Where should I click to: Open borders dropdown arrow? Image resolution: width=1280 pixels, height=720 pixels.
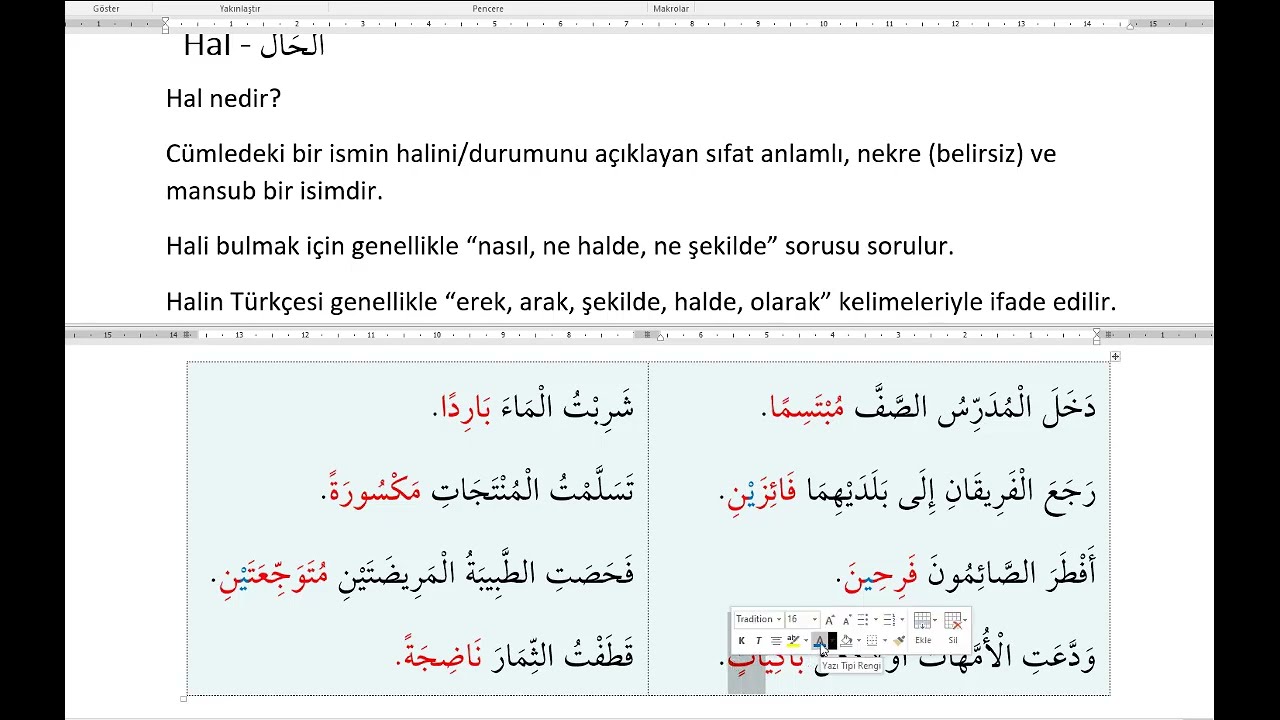(x=885, y=641)
